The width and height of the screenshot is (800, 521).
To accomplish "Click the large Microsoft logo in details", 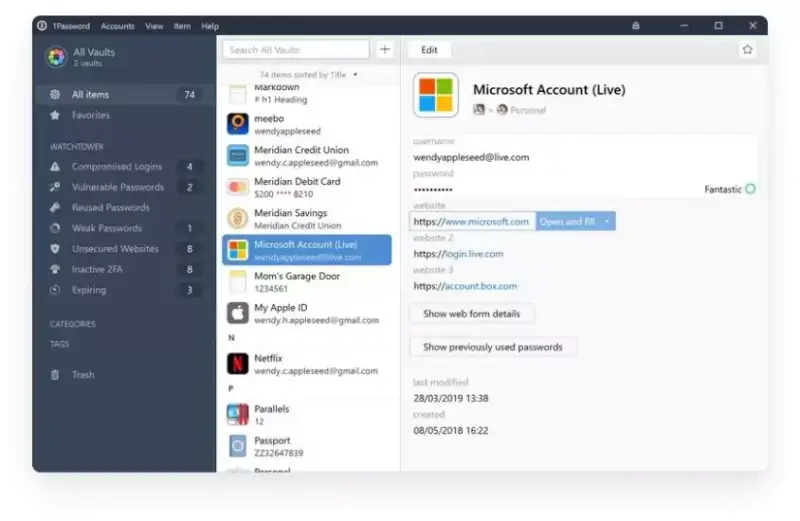I will click(x=436, y=95).
